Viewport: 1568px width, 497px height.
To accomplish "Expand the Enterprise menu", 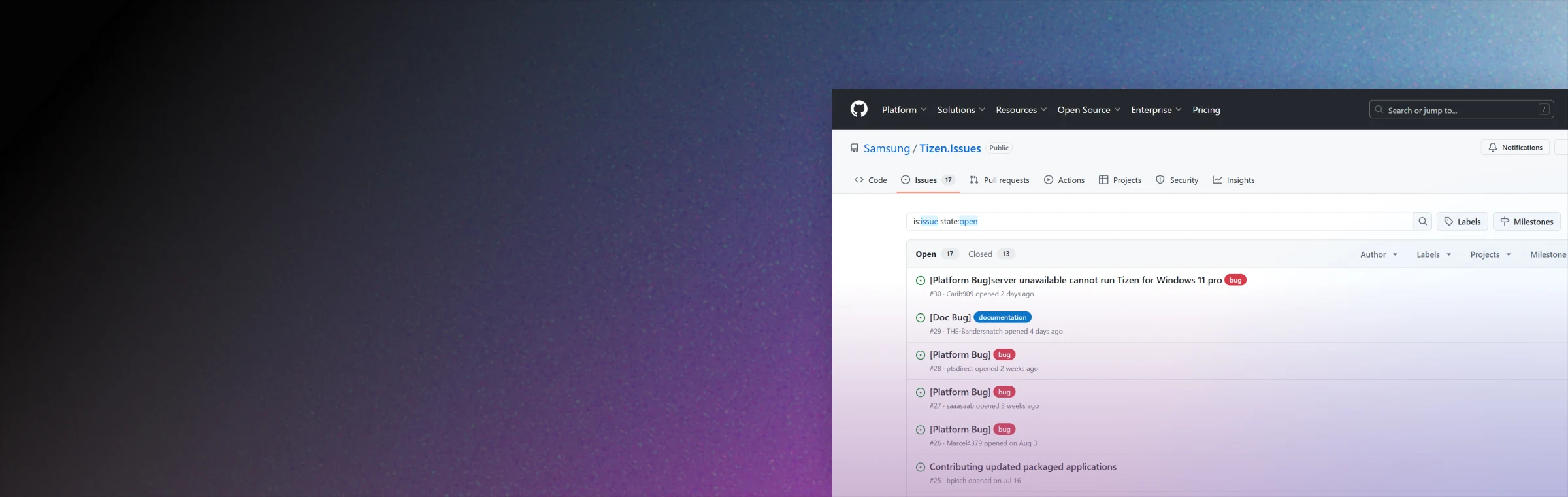I will (x=1156, y=110).
